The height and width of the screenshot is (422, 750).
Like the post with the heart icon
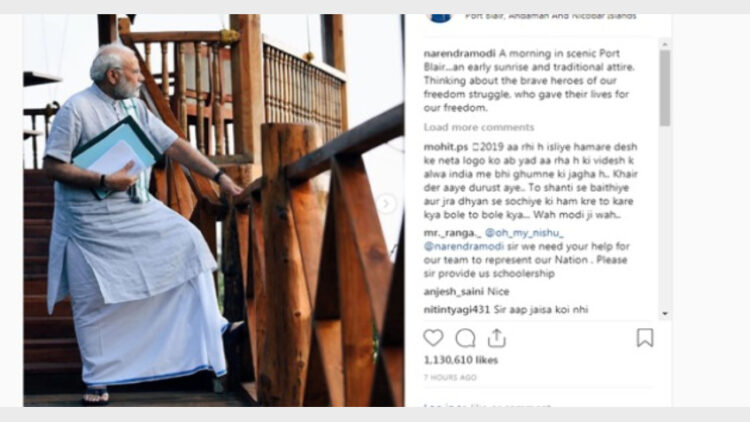433,338
